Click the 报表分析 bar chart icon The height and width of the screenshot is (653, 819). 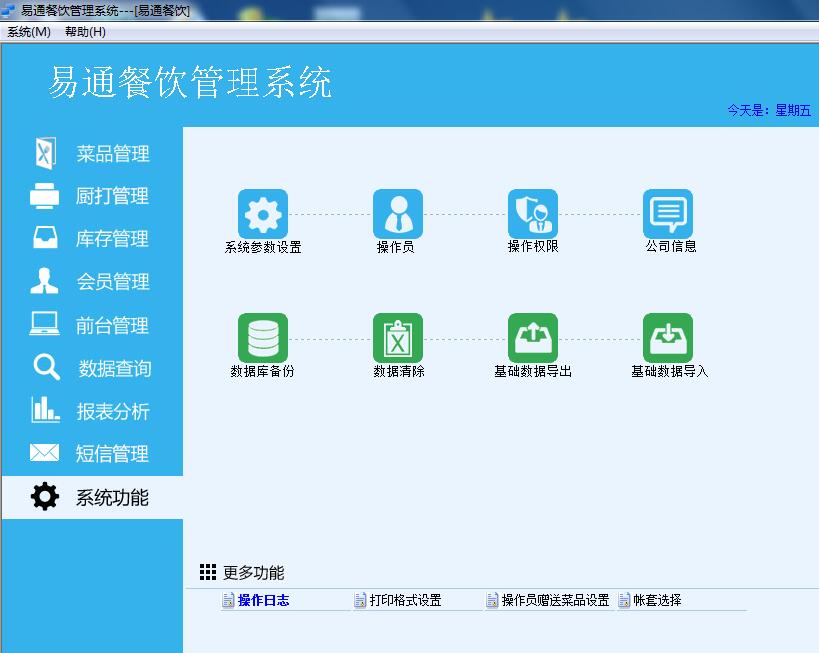(45, 410)
